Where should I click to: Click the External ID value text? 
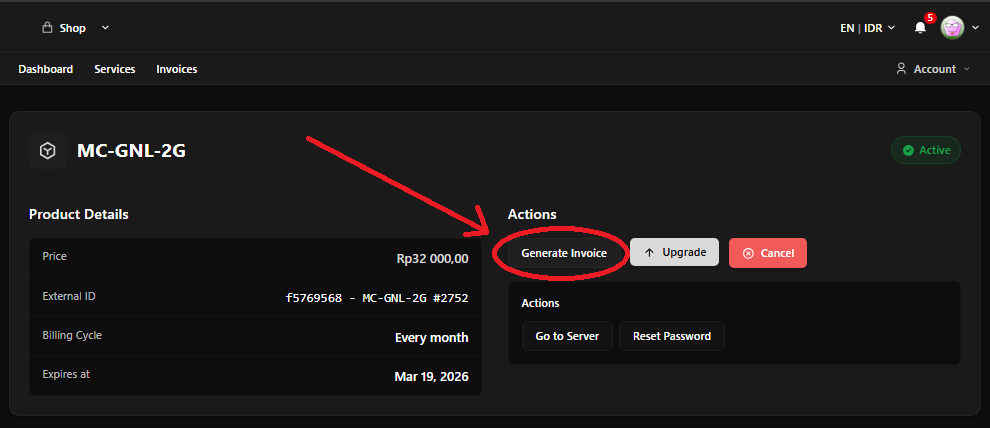coord(376,297)
